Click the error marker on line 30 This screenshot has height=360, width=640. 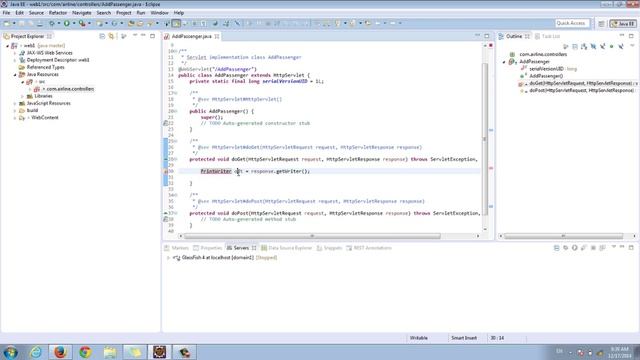tap(166, 171)
